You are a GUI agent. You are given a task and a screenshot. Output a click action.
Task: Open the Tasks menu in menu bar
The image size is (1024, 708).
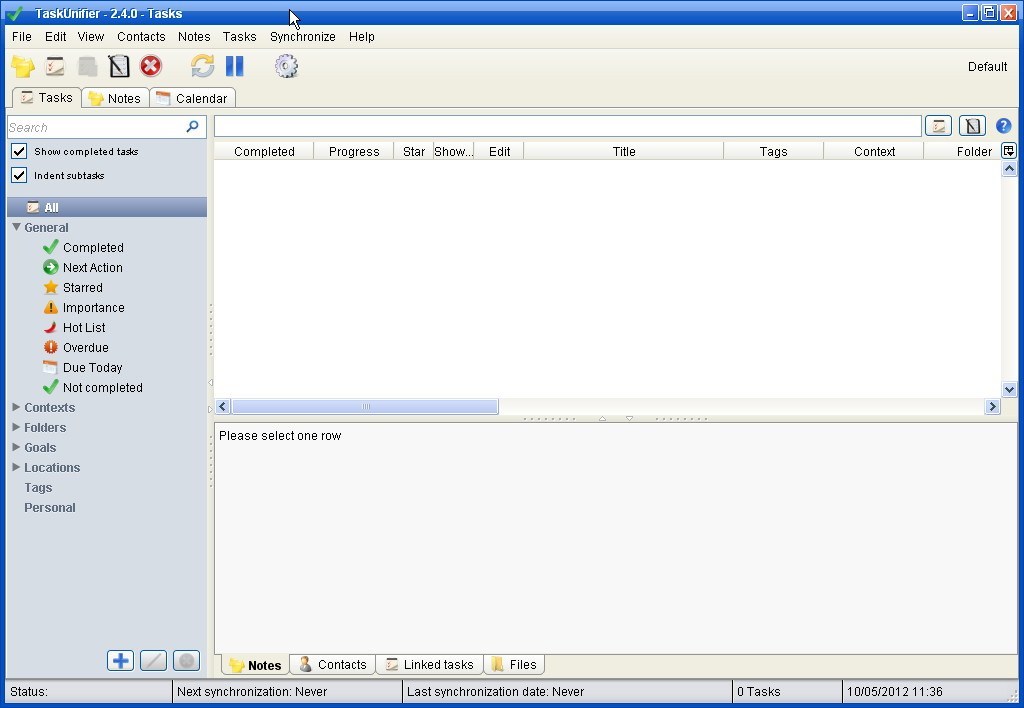coord(239,37)
